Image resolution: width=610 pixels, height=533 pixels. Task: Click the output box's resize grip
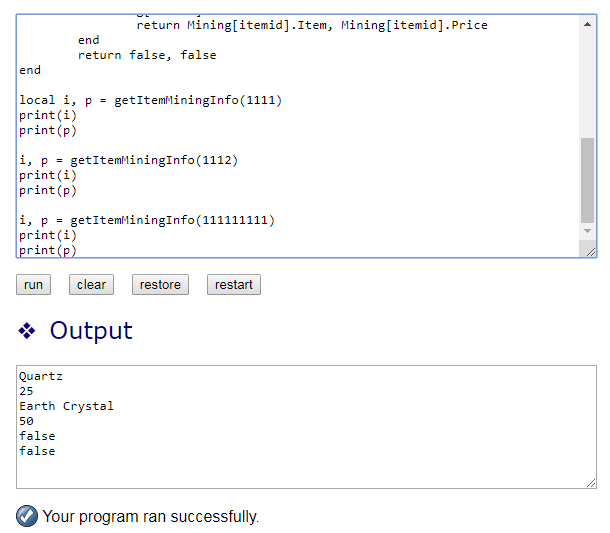(591, 483)
